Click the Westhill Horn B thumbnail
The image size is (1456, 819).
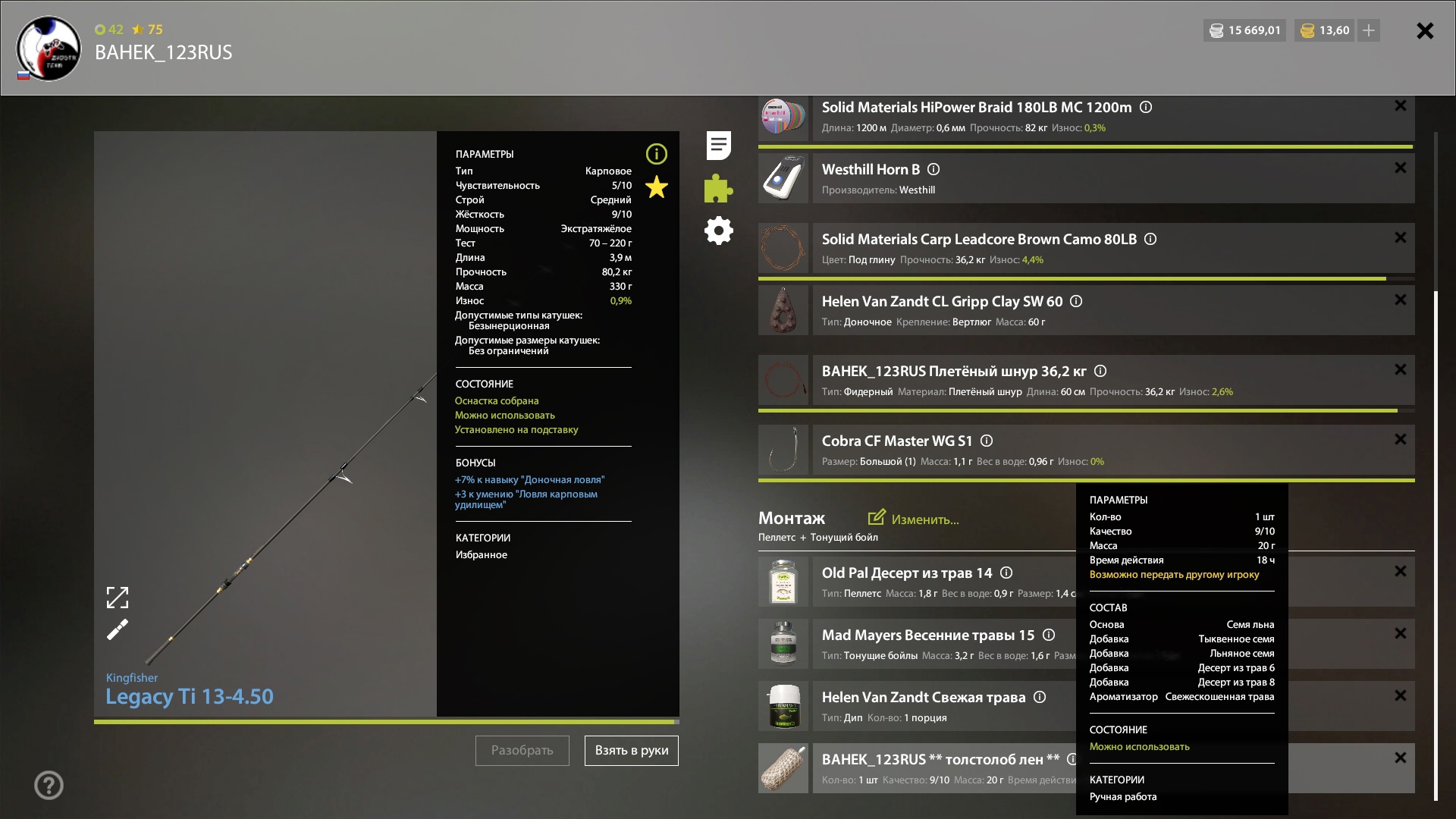click(783, 178)
